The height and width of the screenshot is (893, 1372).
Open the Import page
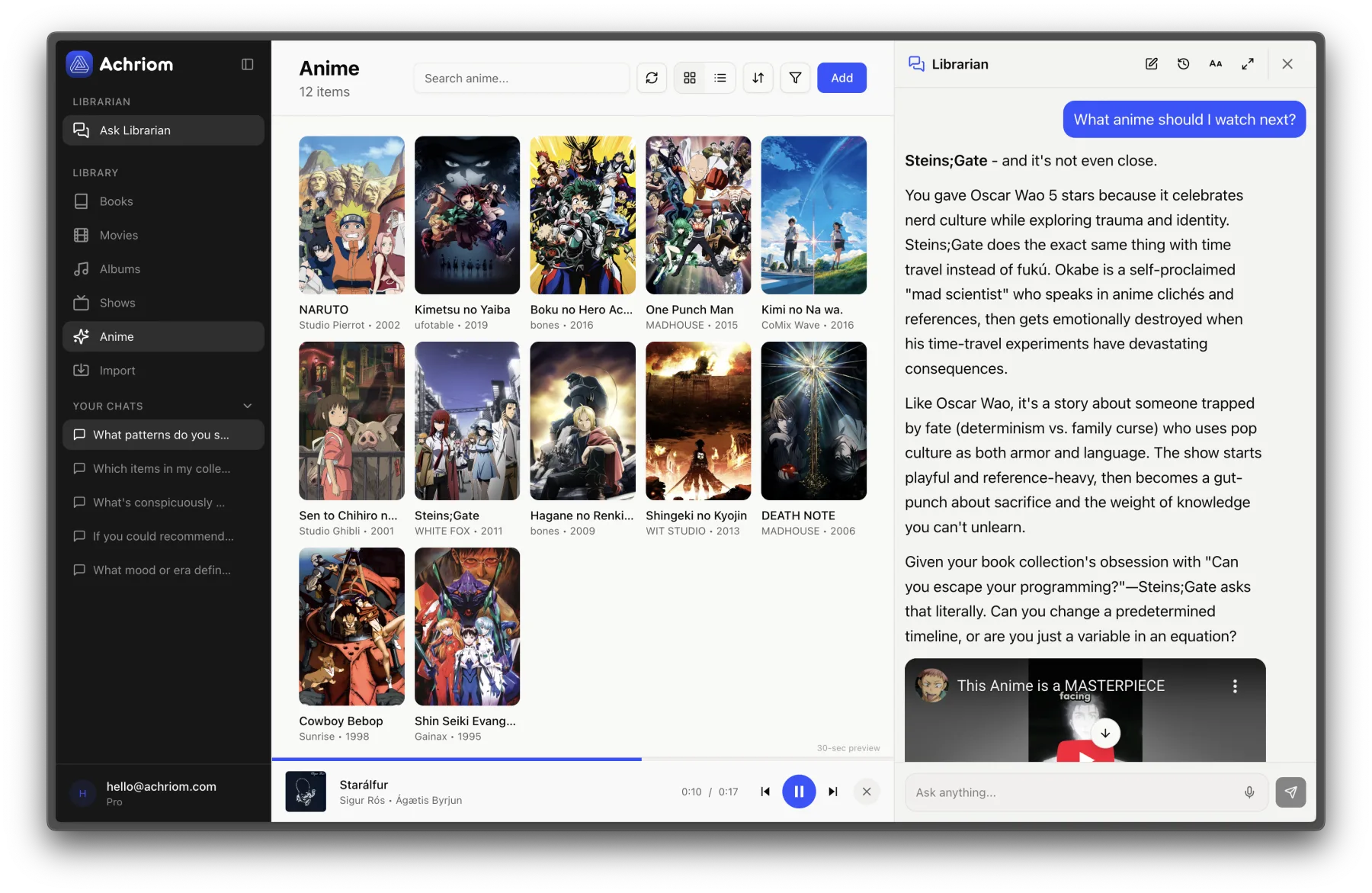pos(163,371)
